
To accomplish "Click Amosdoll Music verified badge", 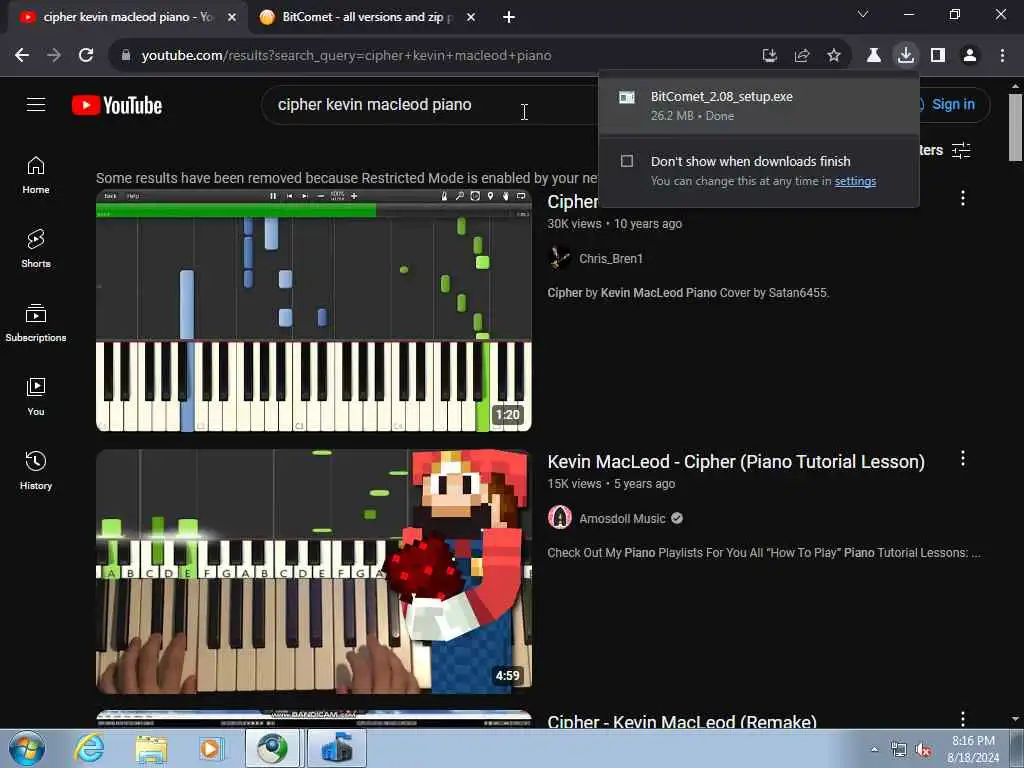I will 677,518.
